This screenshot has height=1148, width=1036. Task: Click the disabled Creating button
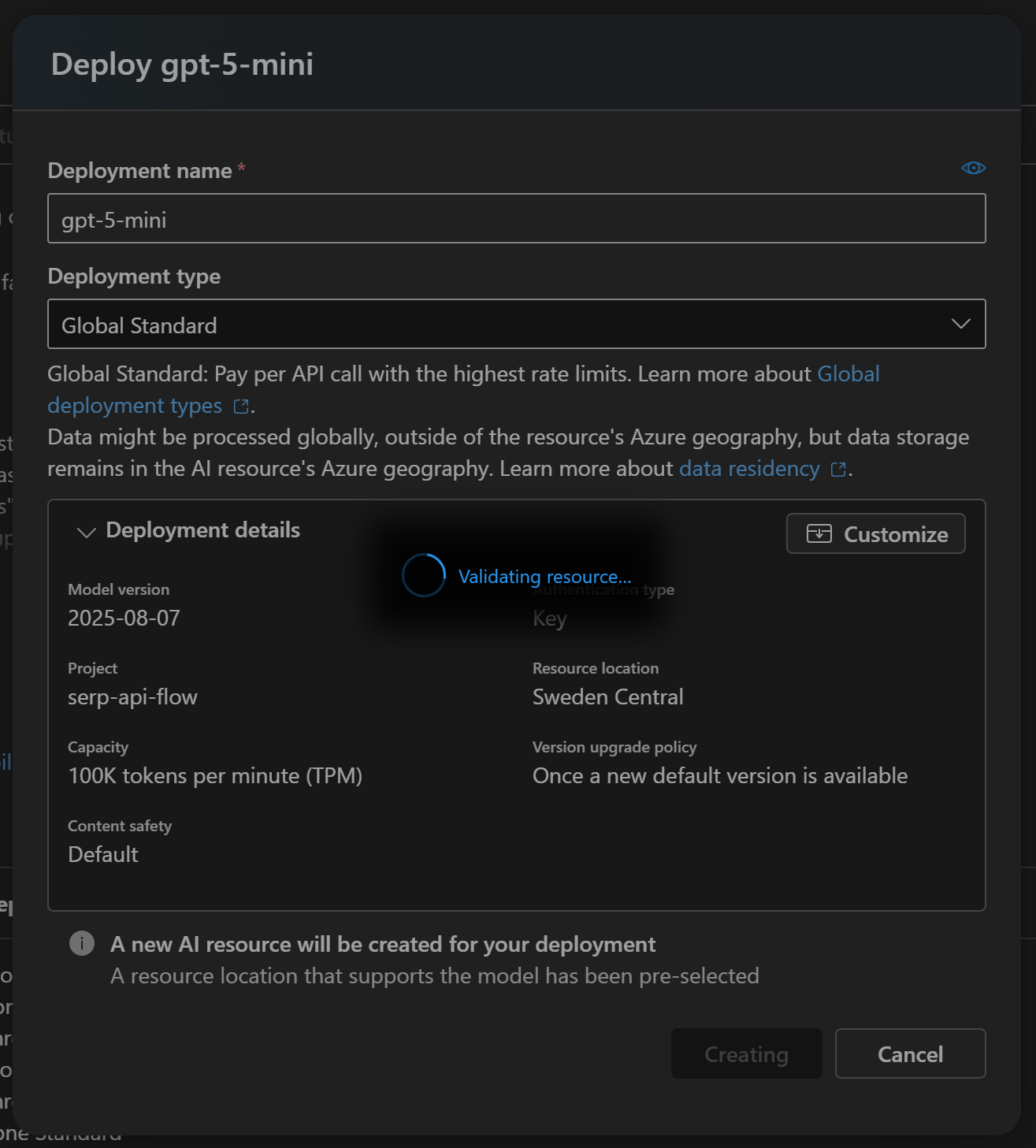pyautogui.click(x=746, y=1053)
